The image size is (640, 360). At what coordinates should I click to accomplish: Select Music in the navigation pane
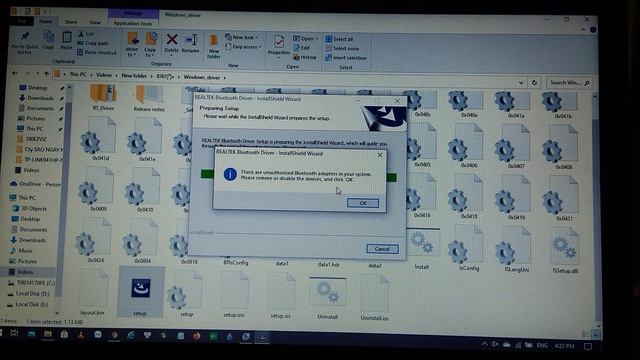pos(21,251)
